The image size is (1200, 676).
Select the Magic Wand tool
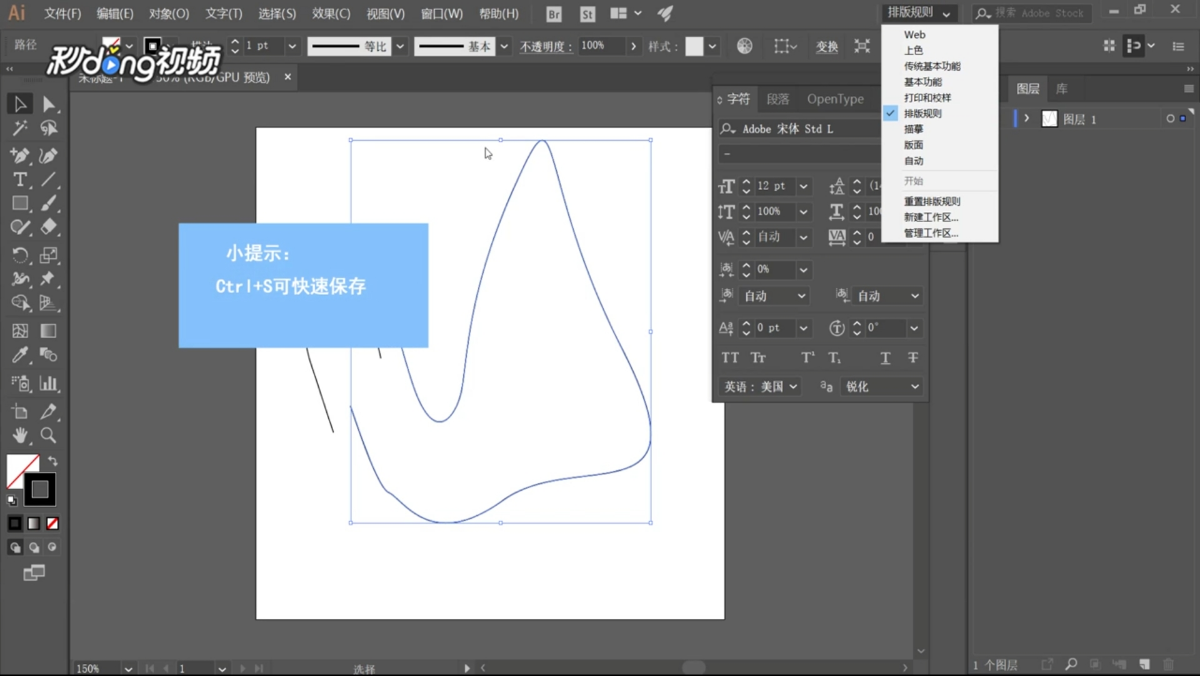[20, 128]
